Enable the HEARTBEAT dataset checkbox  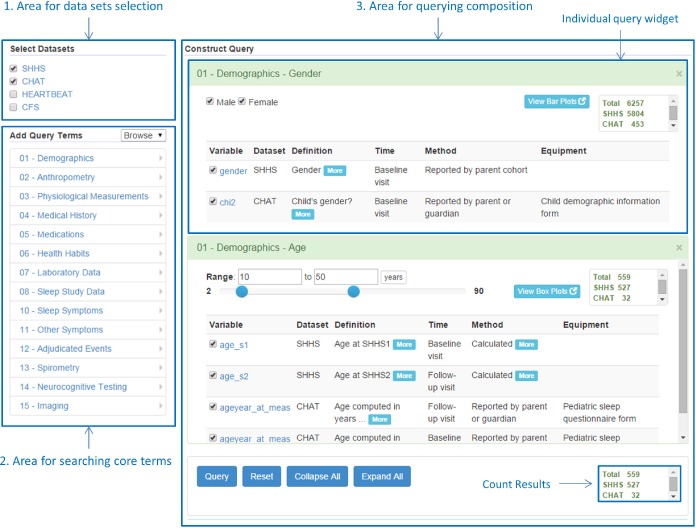[13, 94]
